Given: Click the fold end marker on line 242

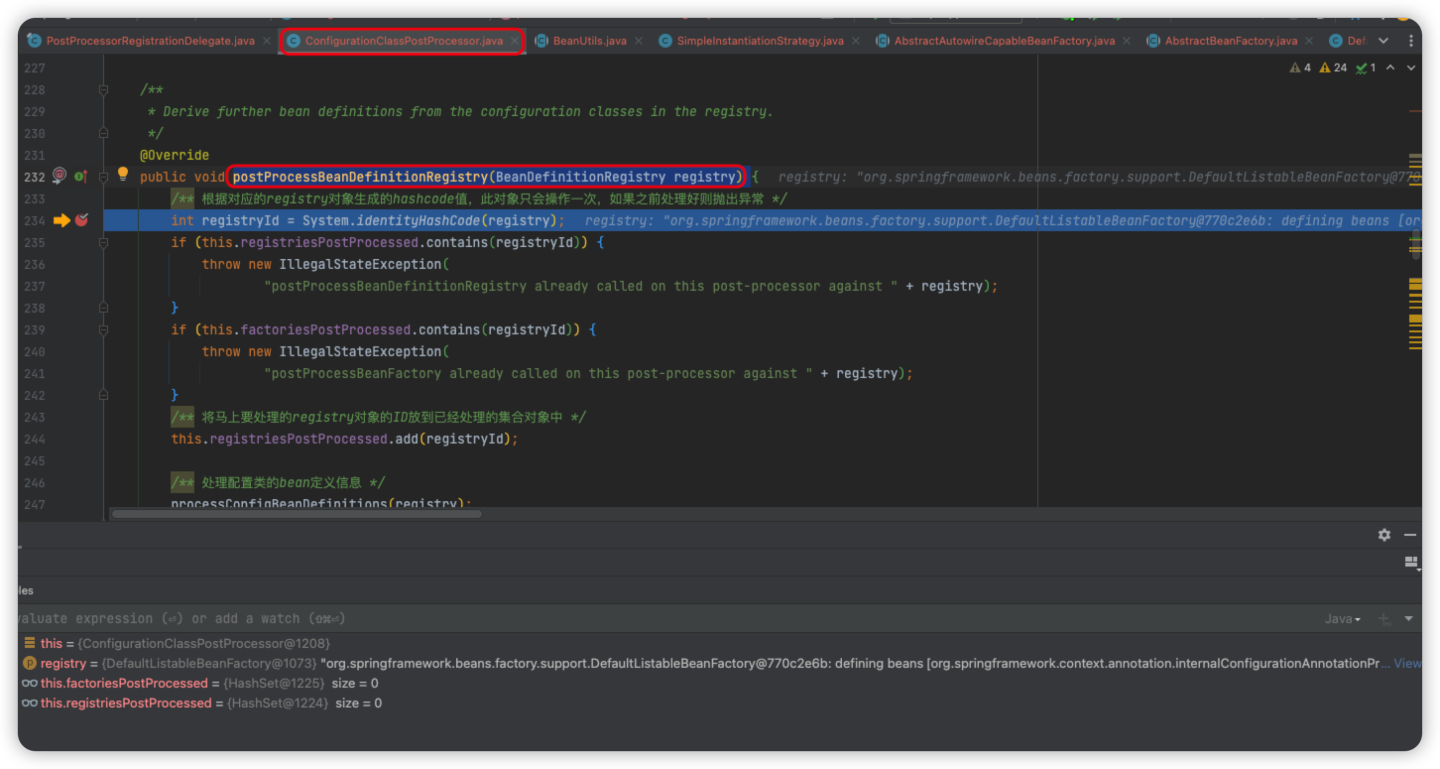Looking at the screenshot, I should [x=103, y=395].
